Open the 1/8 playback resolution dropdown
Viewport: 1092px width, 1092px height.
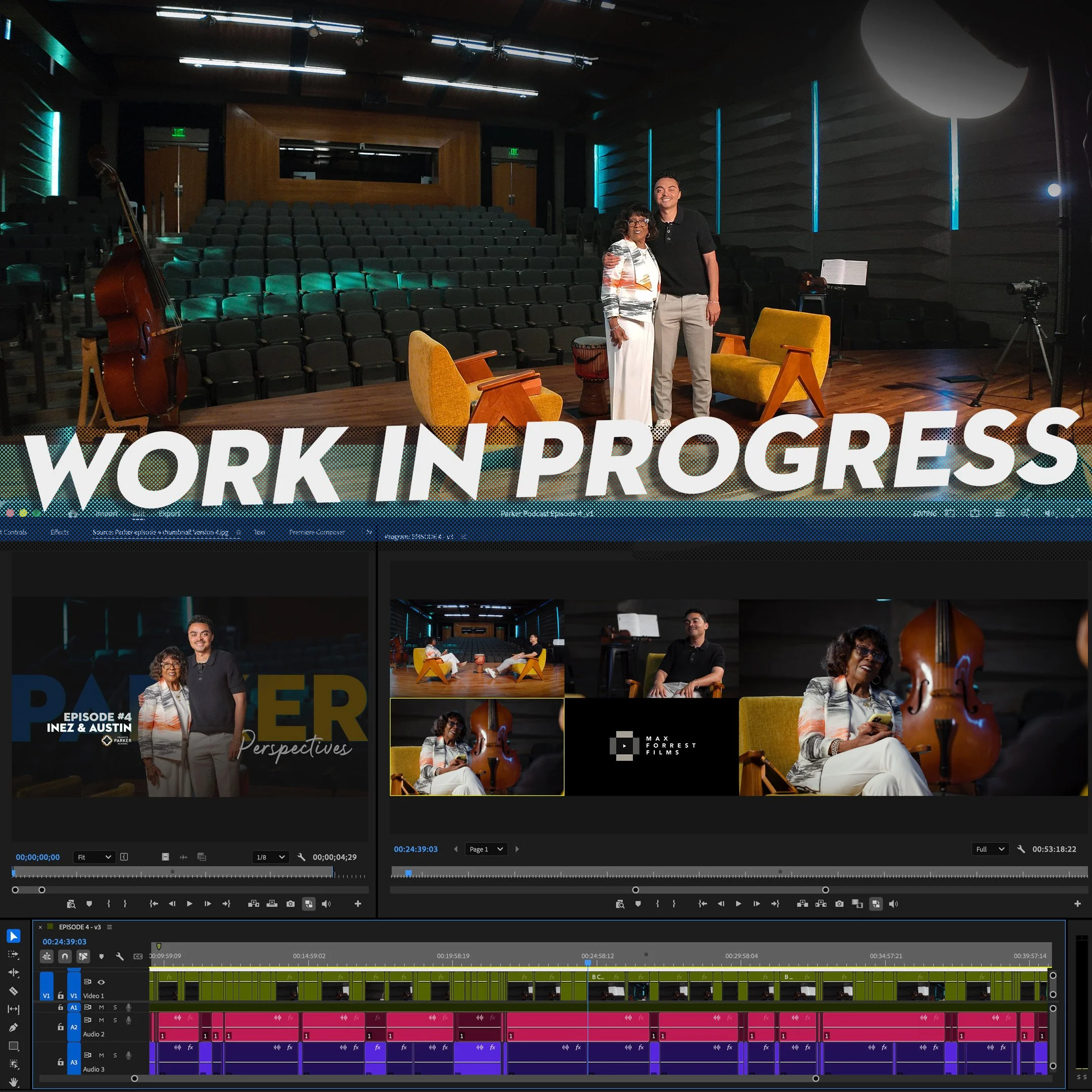[271, 857]
